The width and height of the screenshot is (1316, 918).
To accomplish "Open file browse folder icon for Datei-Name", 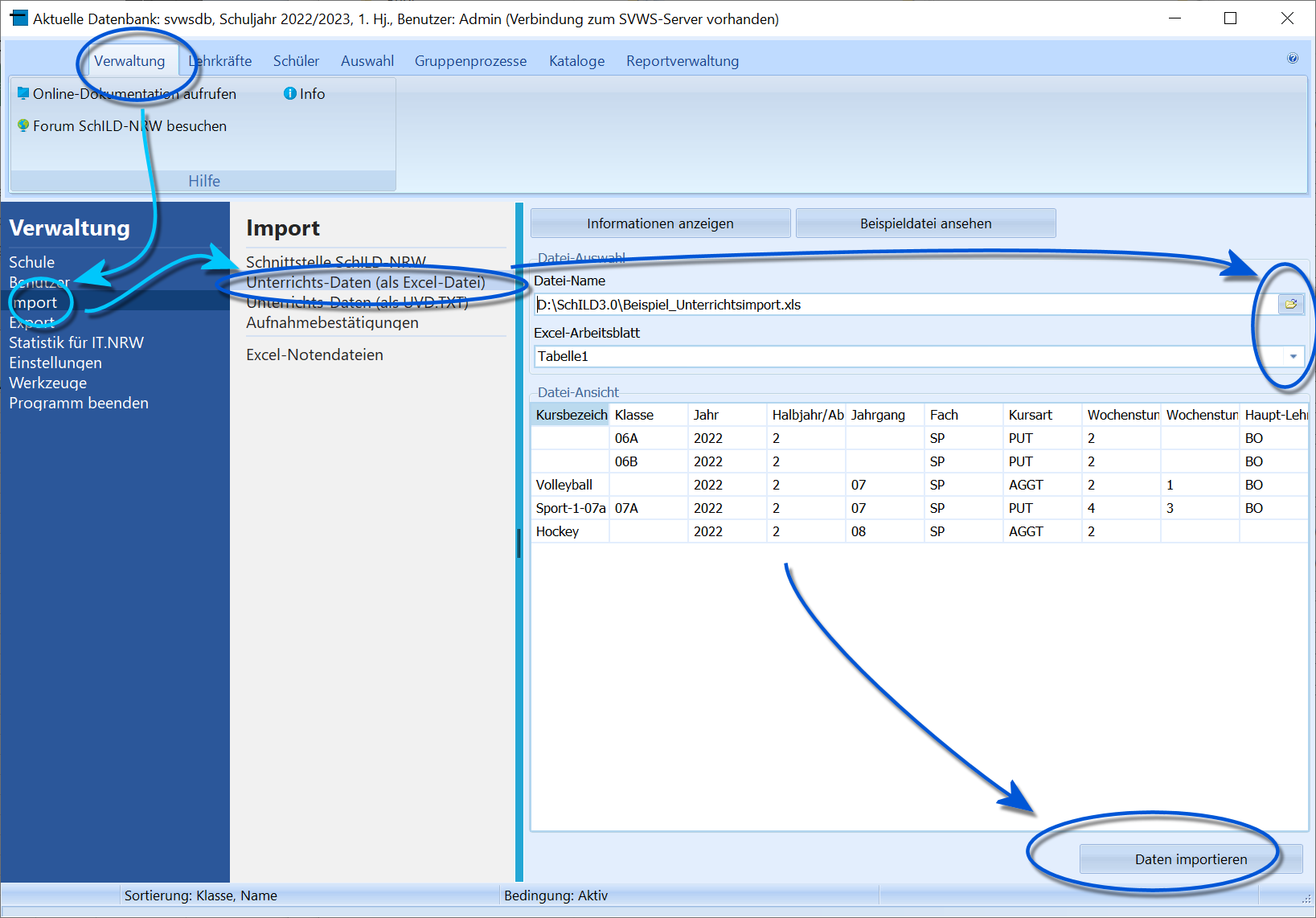I will [x=1291, y=304].
